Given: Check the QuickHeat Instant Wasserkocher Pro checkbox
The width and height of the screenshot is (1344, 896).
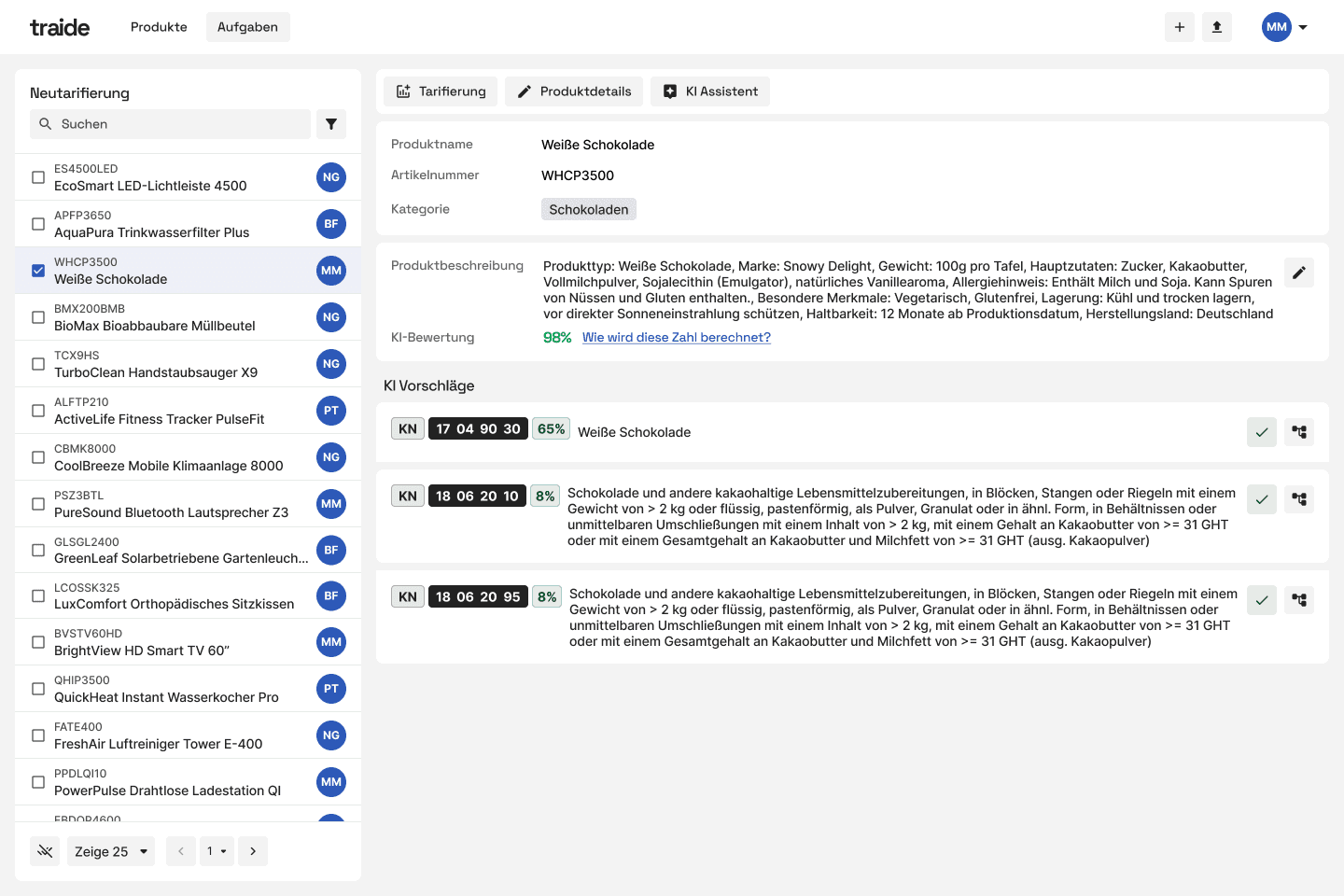Looking at the screenshot, I should (x=38, y=689).
